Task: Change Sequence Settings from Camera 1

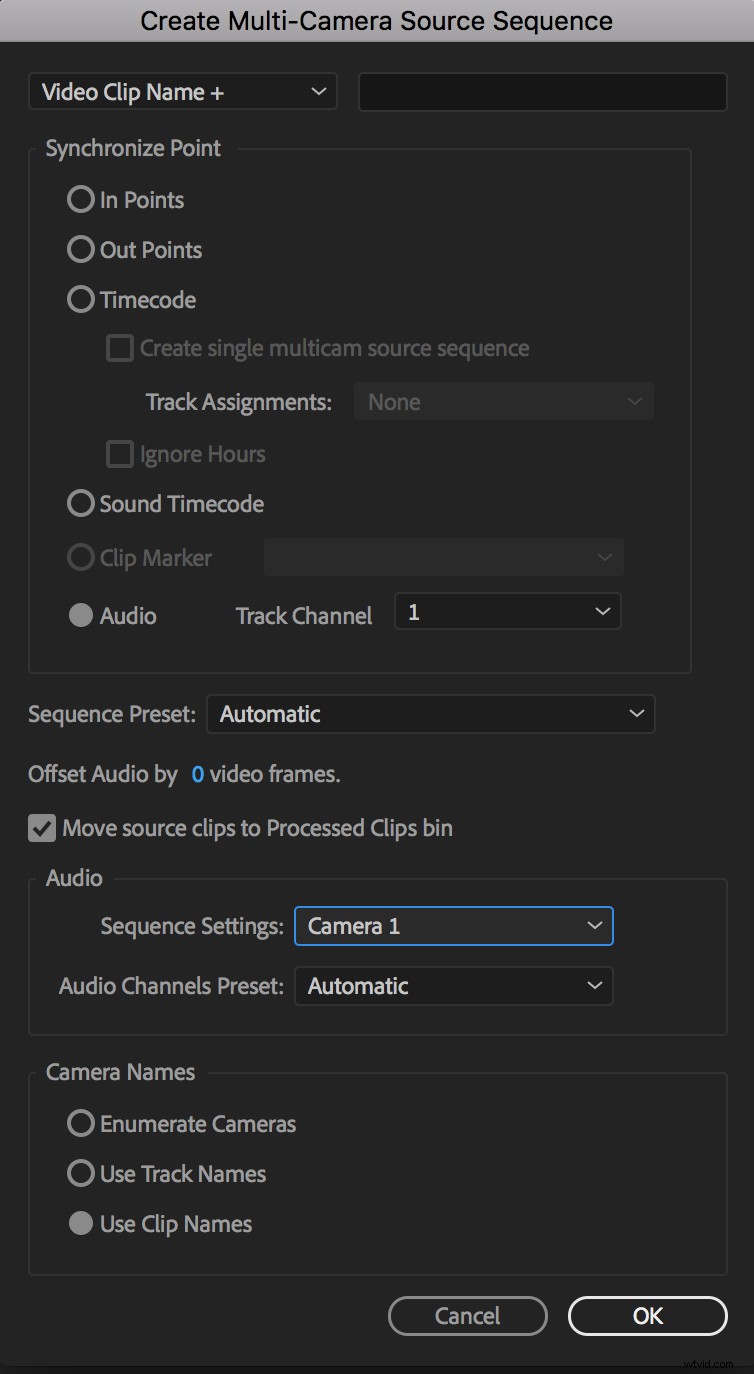Action: pyautogui.click(x=453, y=926)
